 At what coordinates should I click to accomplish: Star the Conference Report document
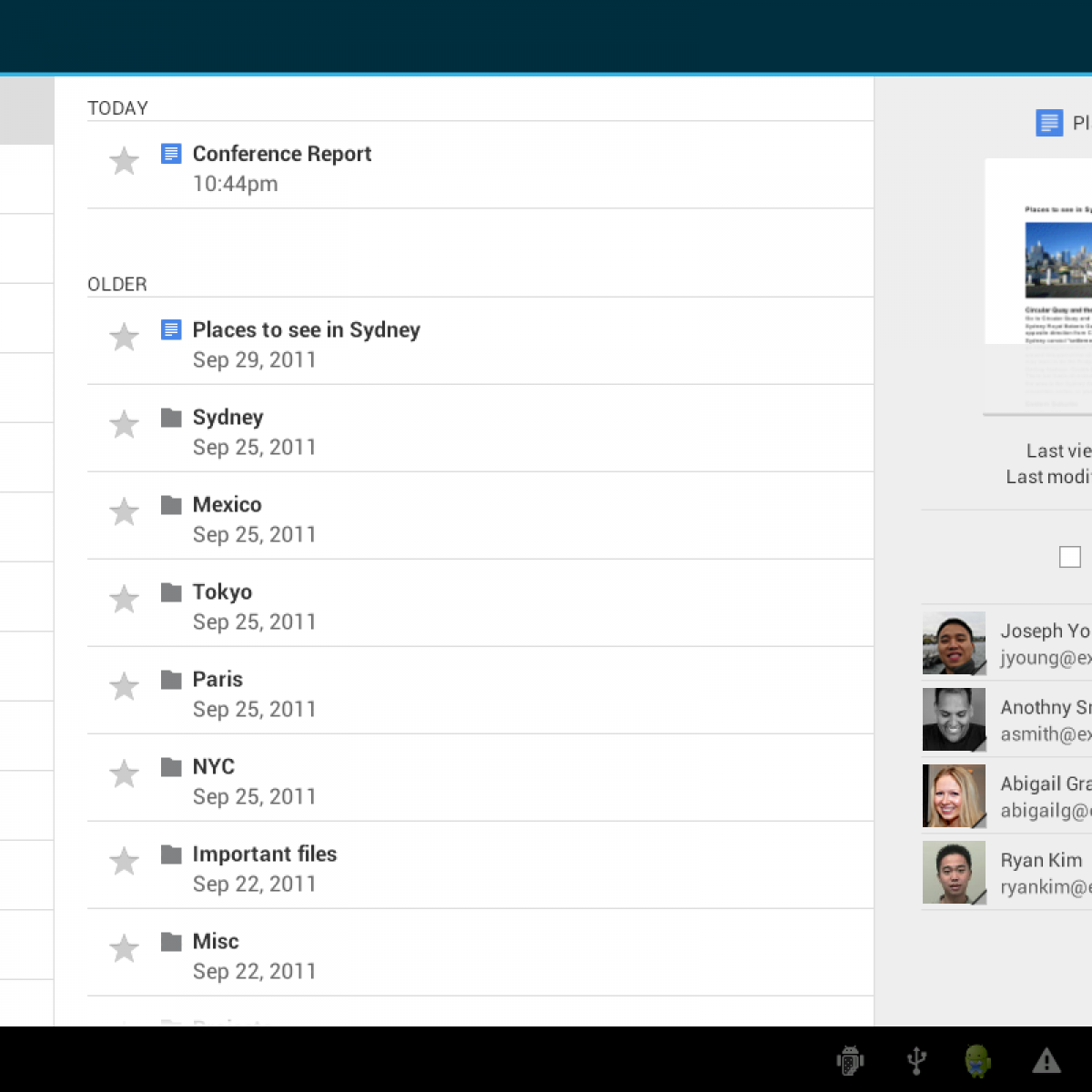(124, 162)
